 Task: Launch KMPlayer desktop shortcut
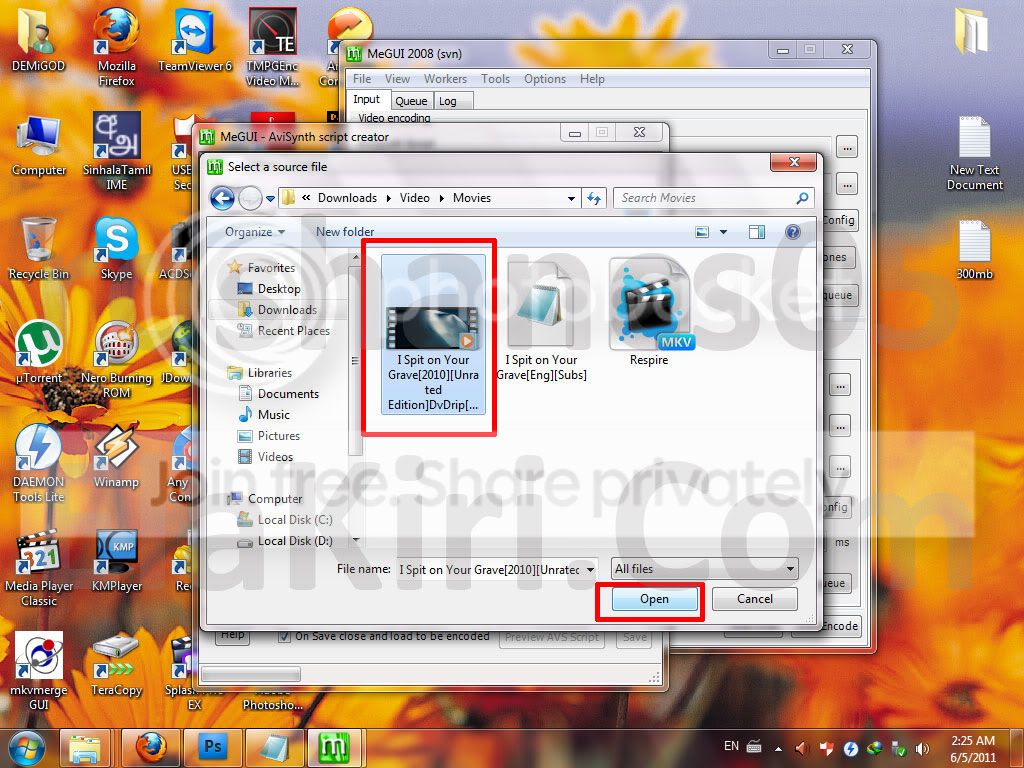(116, 560)
